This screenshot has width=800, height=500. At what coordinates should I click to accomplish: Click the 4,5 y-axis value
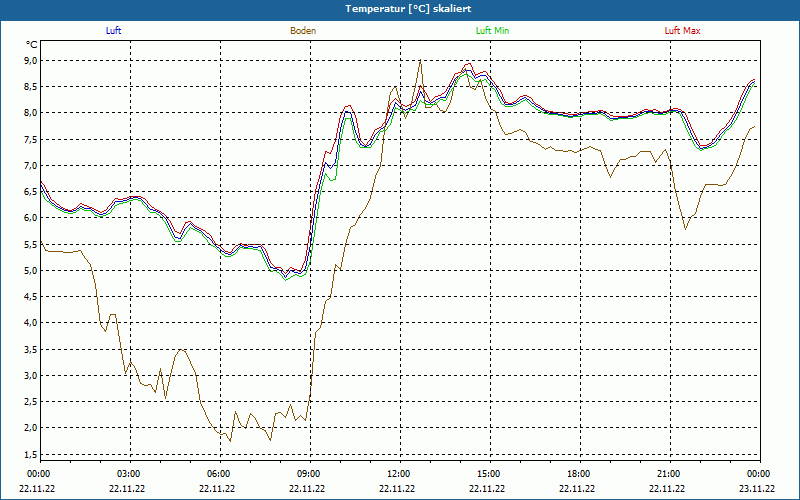tap(31, 296)
